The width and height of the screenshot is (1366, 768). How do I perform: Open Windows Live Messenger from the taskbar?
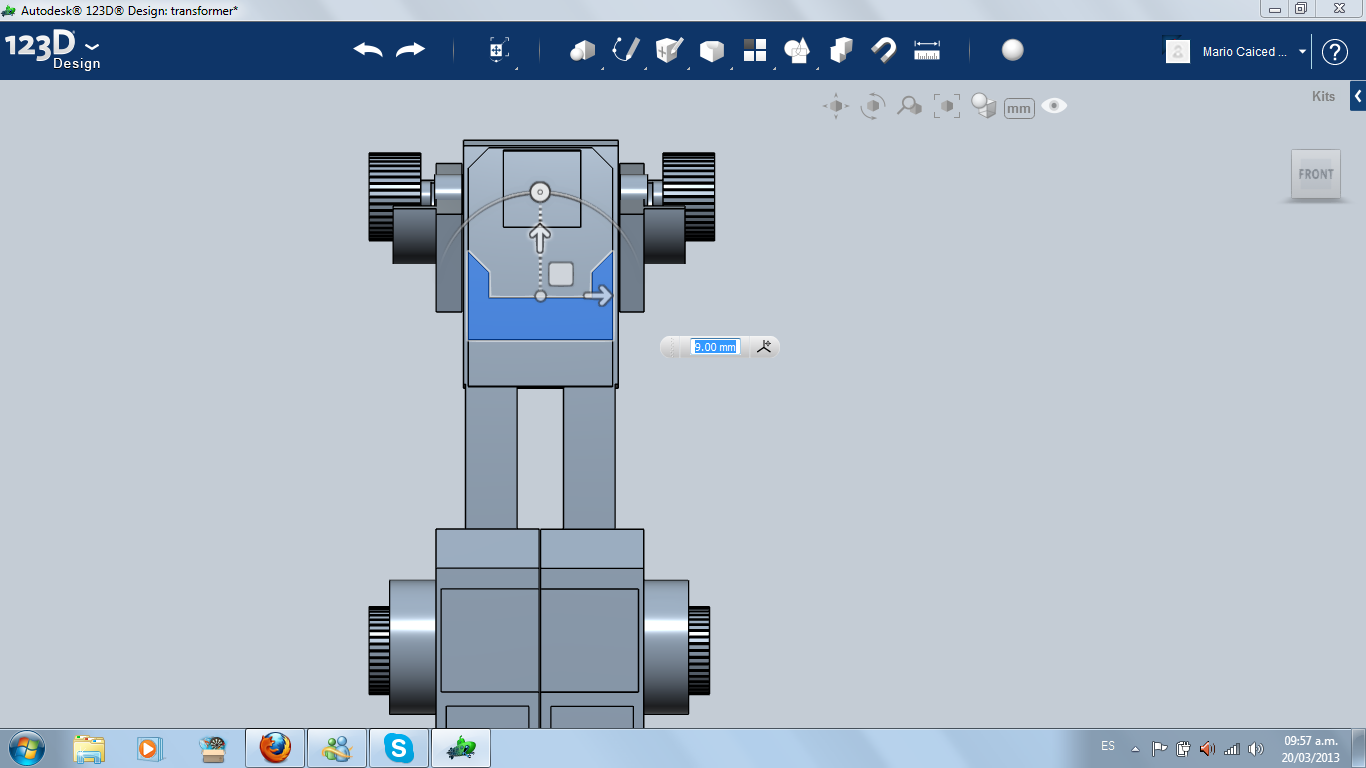(337, 747)
